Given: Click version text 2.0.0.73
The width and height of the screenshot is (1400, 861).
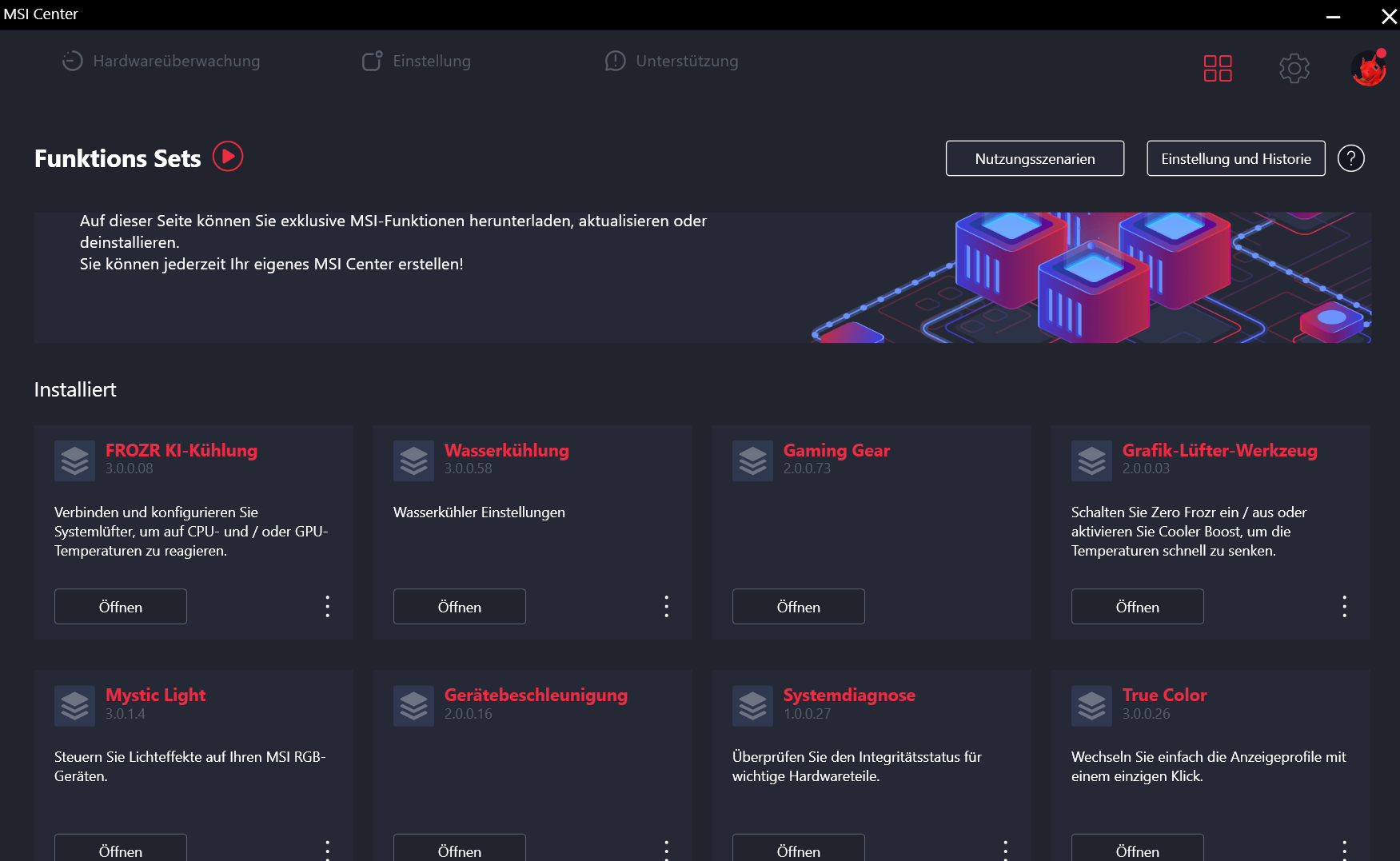Looking at the screenshot, I should [x=808, y=468].
